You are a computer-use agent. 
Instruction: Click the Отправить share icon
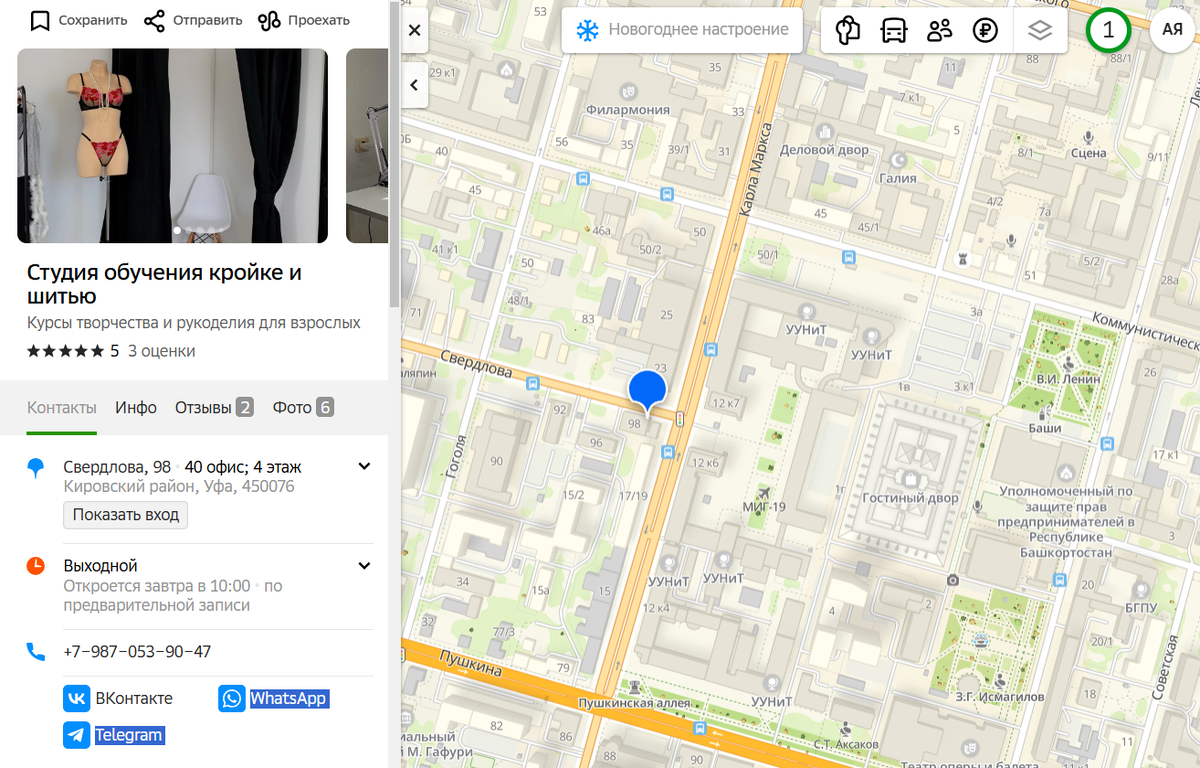tap(154, 20)
